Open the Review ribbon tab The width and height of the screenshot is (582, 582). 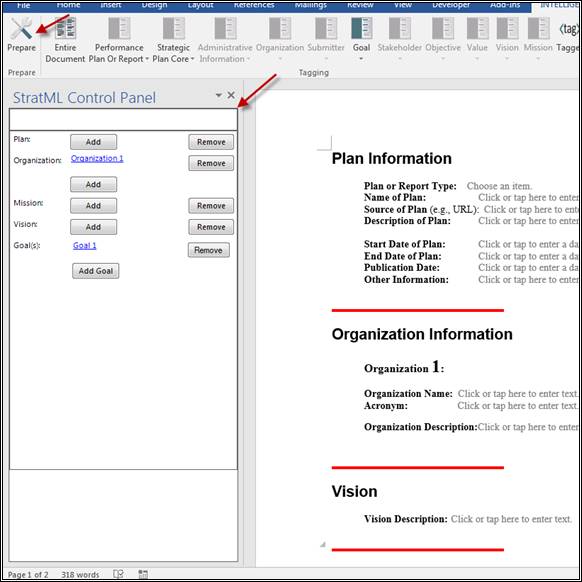[x=360, y=5]
